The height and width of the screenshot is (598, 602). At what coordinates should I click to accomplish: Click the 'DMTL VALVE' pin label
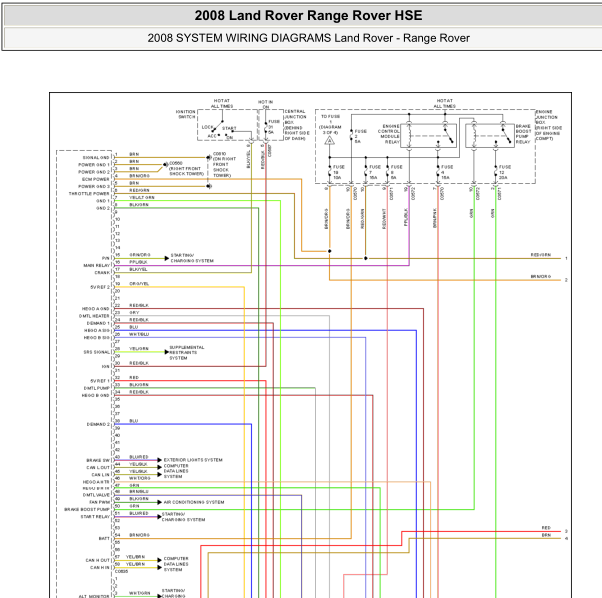96,495
